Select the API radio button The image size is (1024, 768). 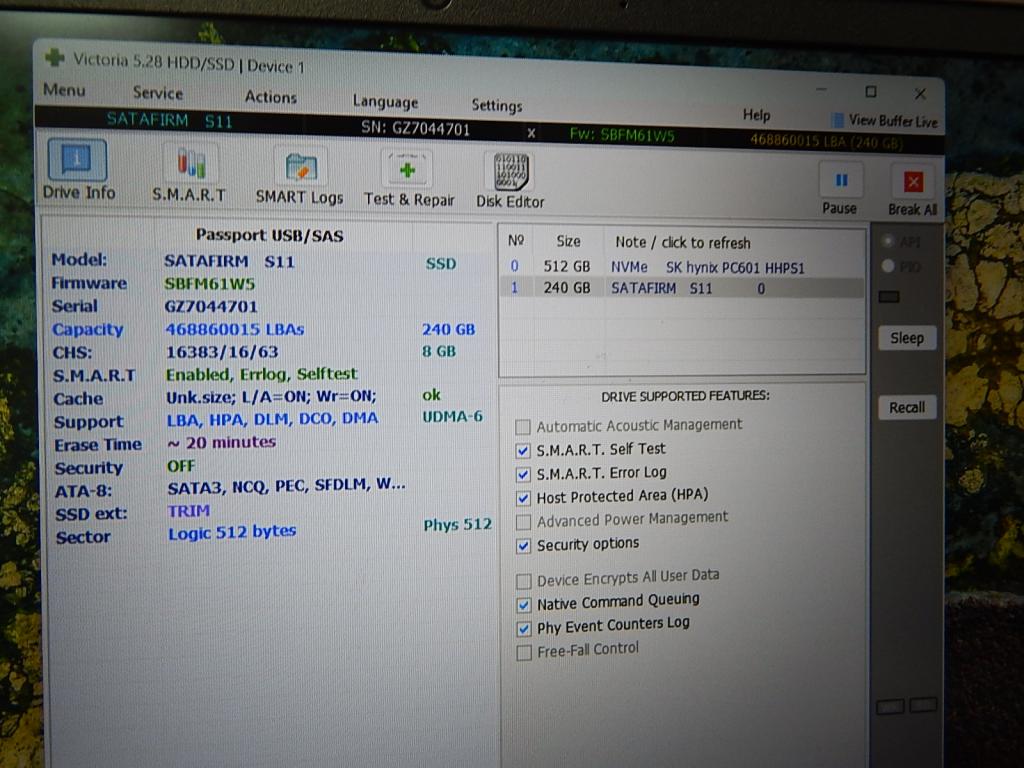pos(888,241)
